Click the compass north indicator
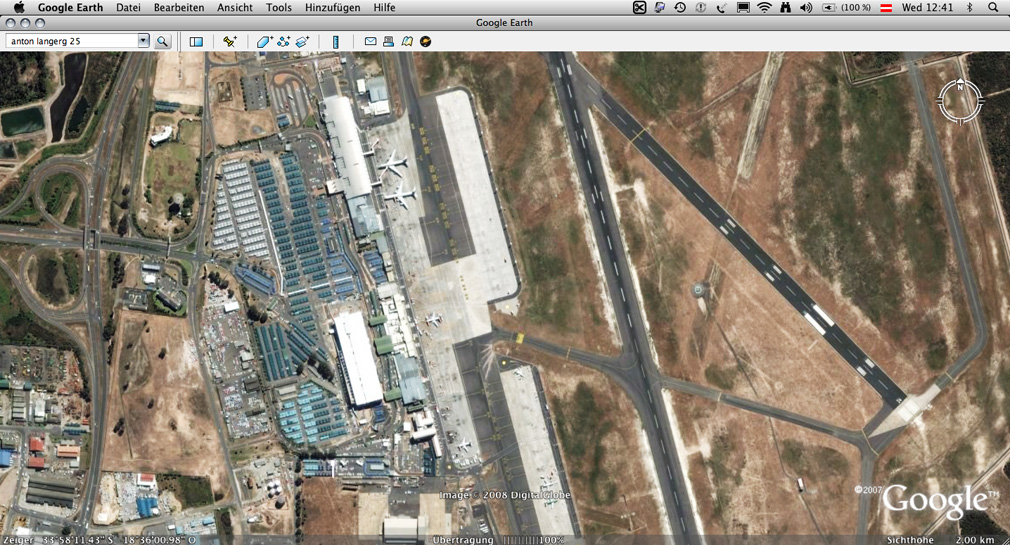 point(960,87)
